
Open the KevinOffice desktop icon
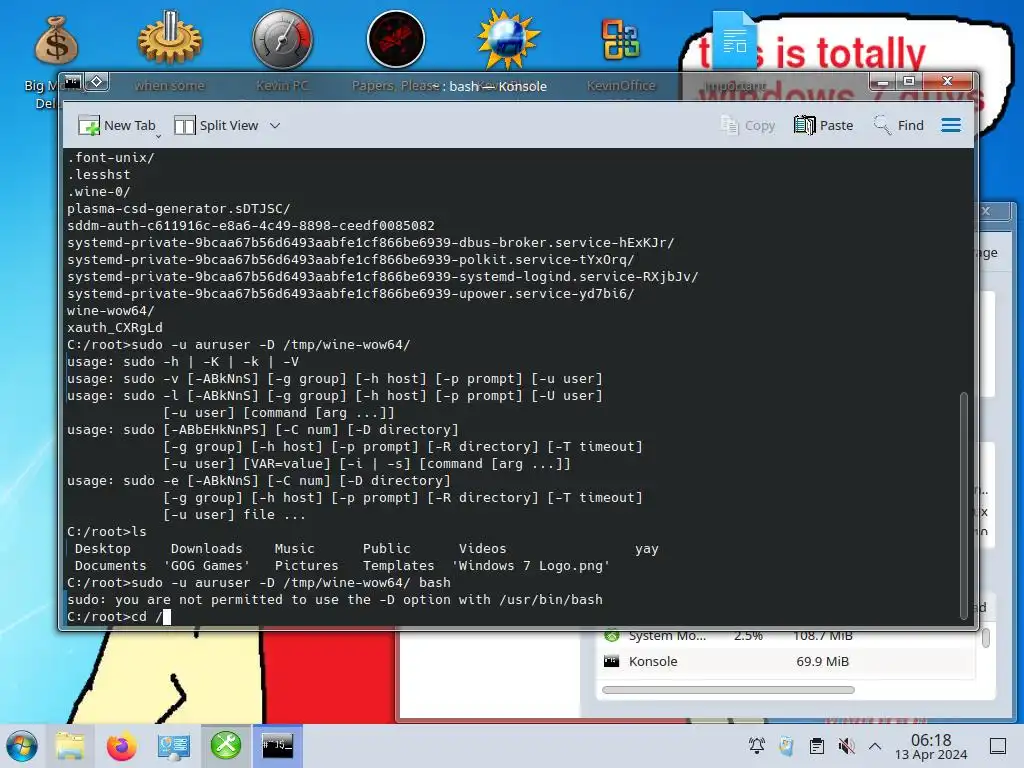click(x=620, y=39)
